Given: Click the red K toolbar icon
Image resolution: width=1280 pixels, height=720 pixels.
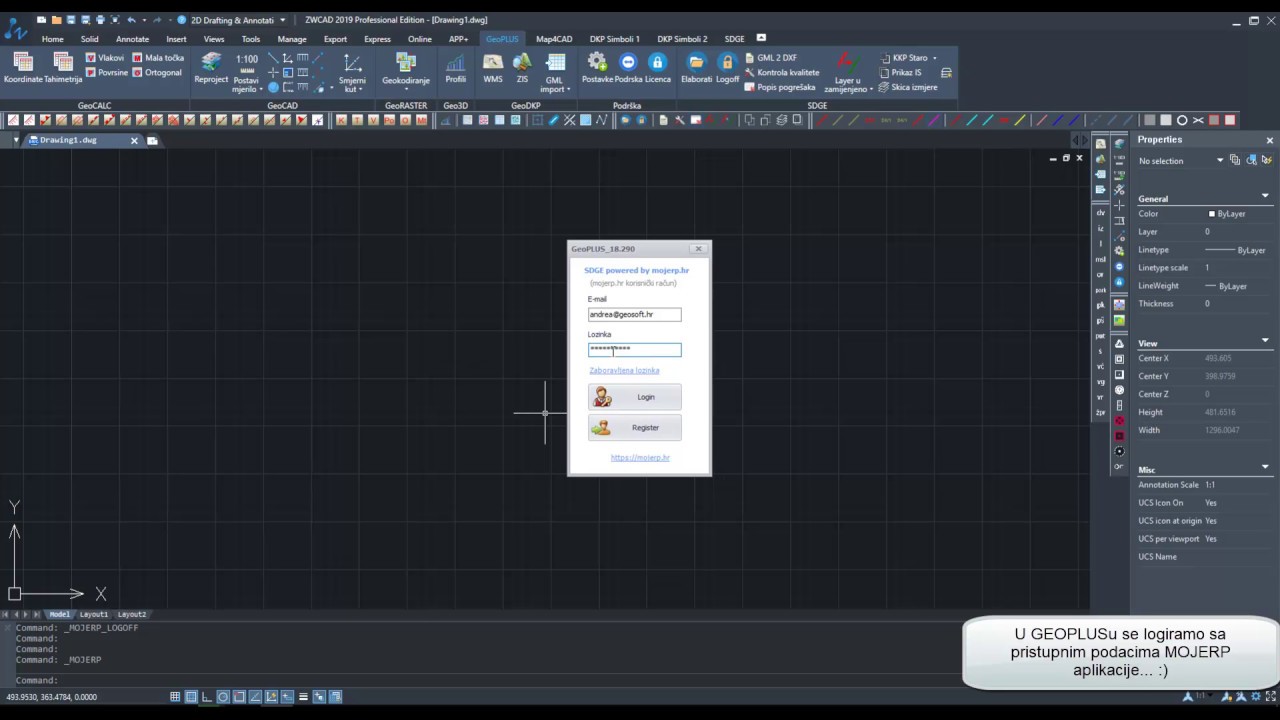Looking at the screenshot, I should tap(341, 120).
